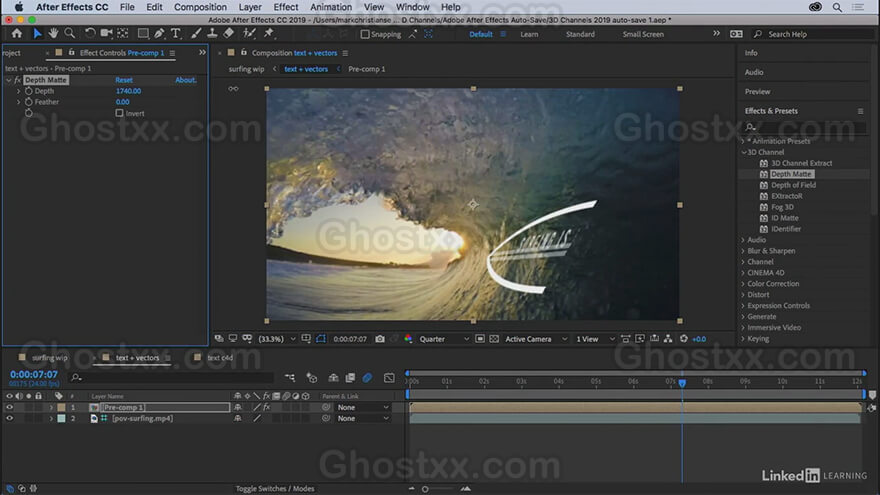Check the Invert checkbox for Depth Matte
Viewport: 880px width, 495px height.
tap(119, 113)
